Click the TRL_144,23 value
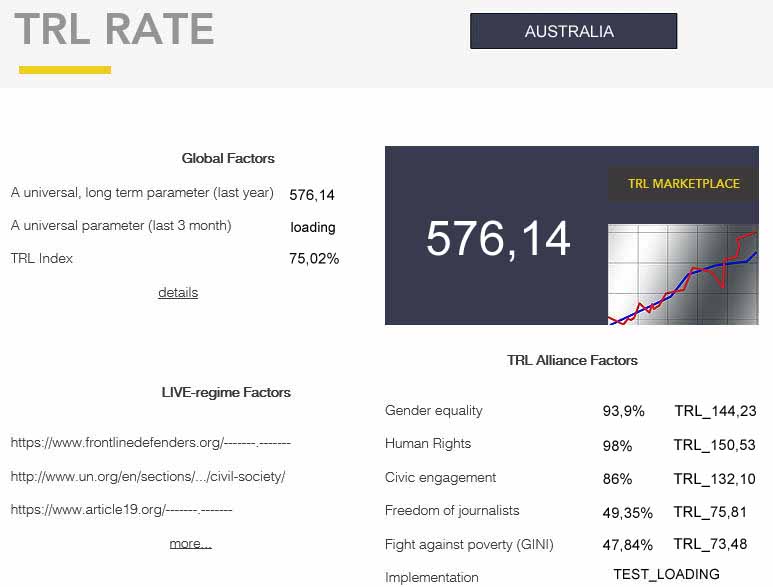 715,411
